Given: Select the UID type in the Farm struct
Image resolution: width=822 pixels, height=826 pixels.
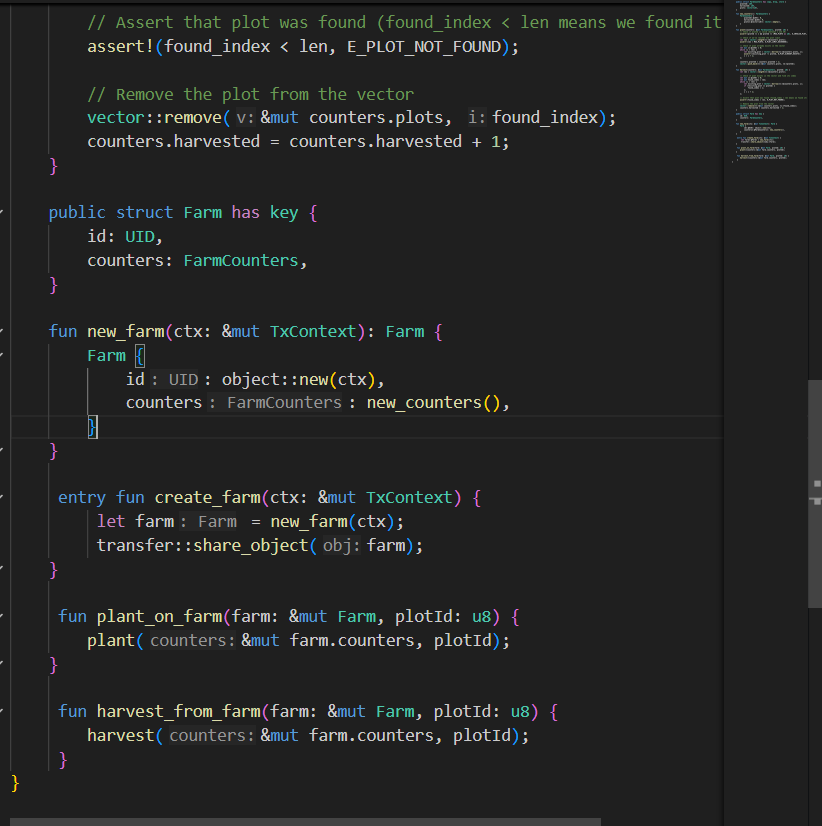Looking at the screenshot, I should (139, 236).
